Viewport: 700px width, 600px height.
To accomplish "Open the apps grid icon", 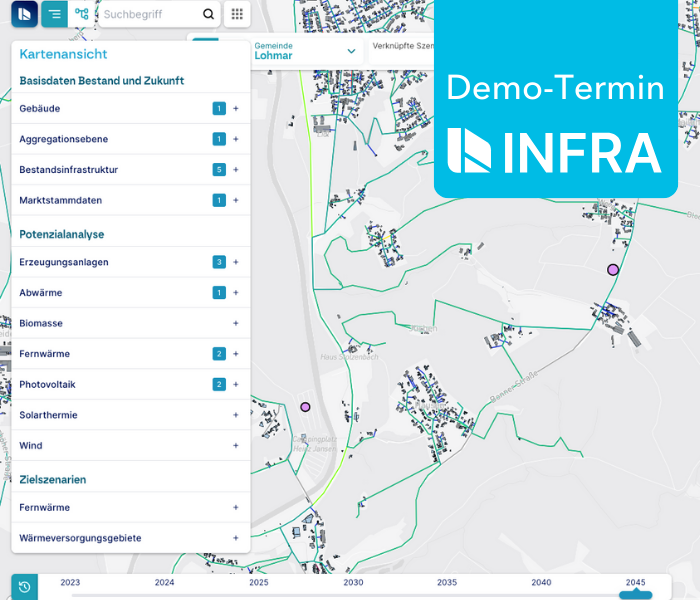I will click(x=237, y=14).
